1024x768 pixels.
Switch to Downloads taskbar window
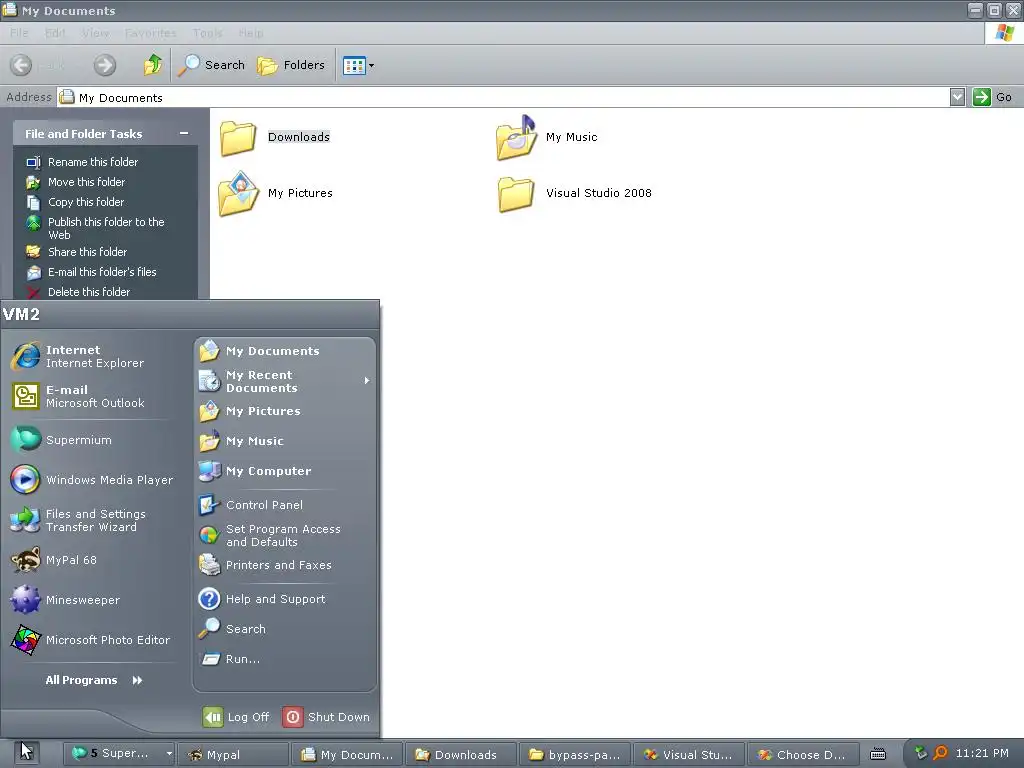(x=461, y=754)
